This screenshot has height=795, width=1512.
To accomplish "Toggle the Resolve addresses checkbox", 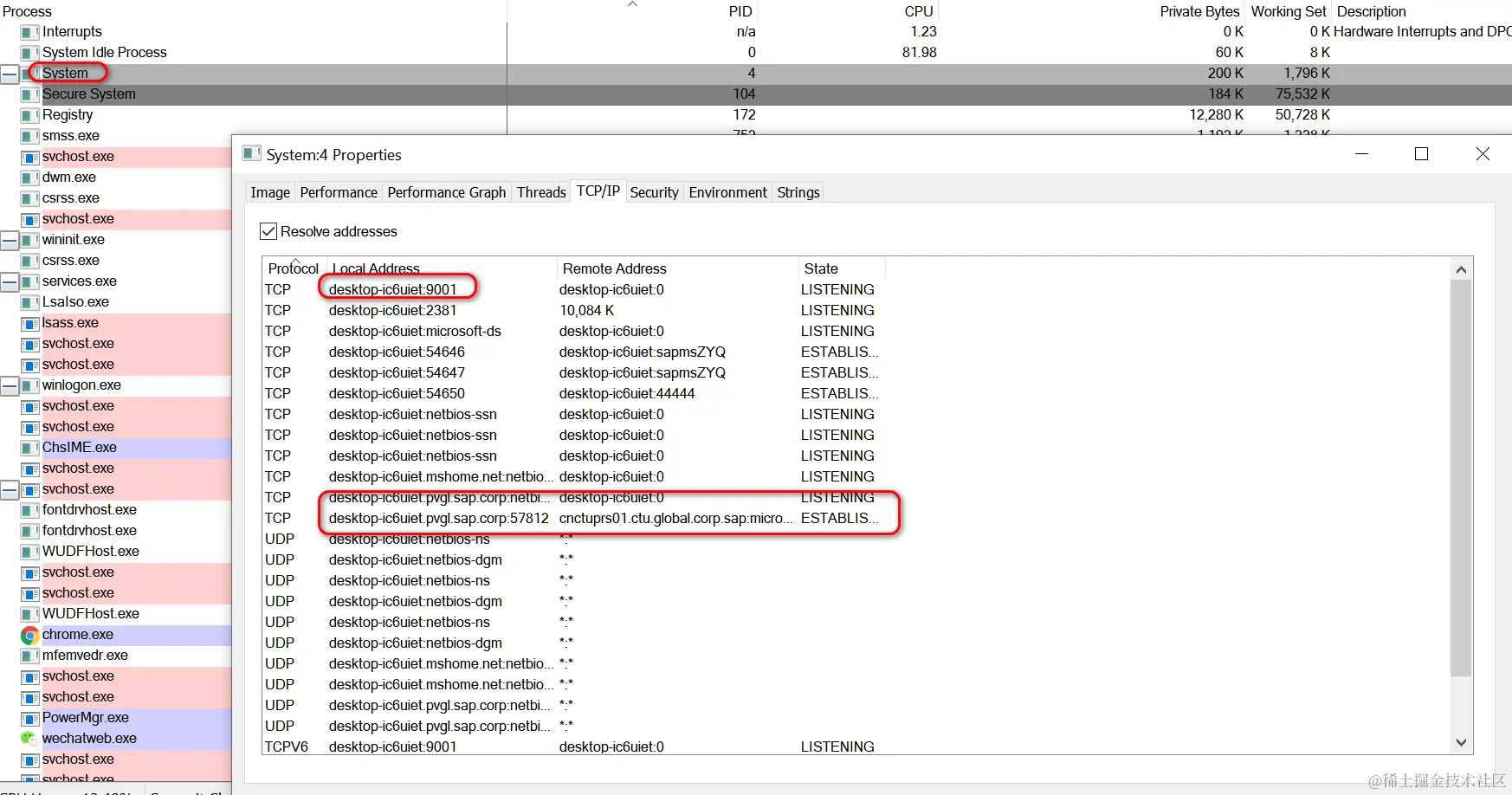I will click(268, 231).
